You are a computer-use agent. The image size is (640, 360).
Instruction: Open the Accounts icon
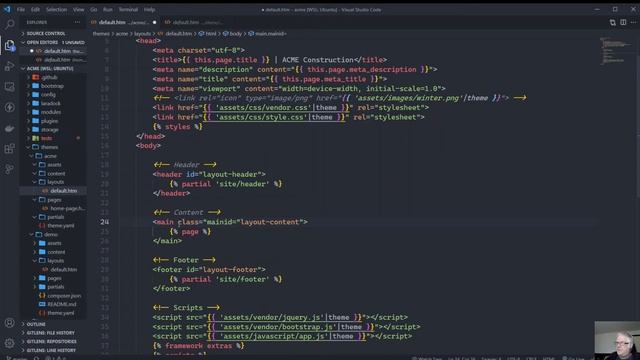9,323
